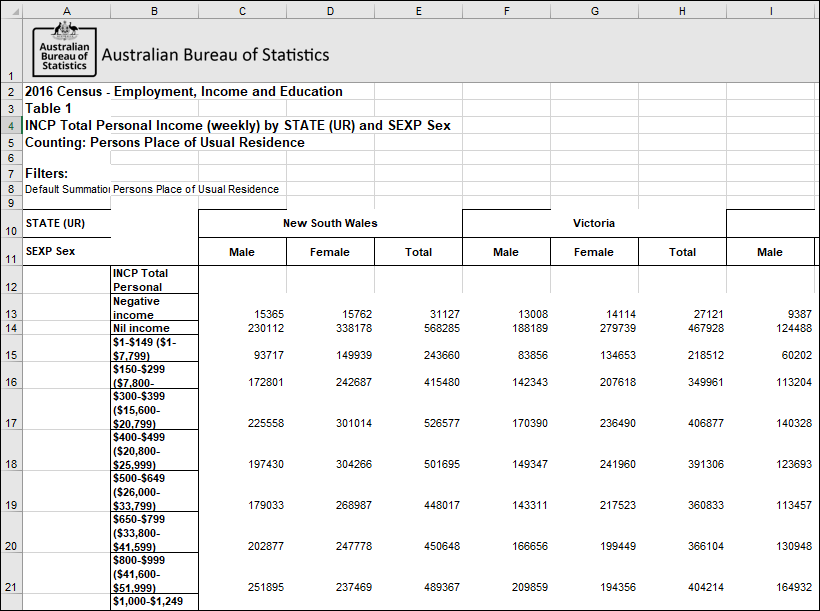
Task: Select the "Male" header under New South Wales
Action: (242, 252)
